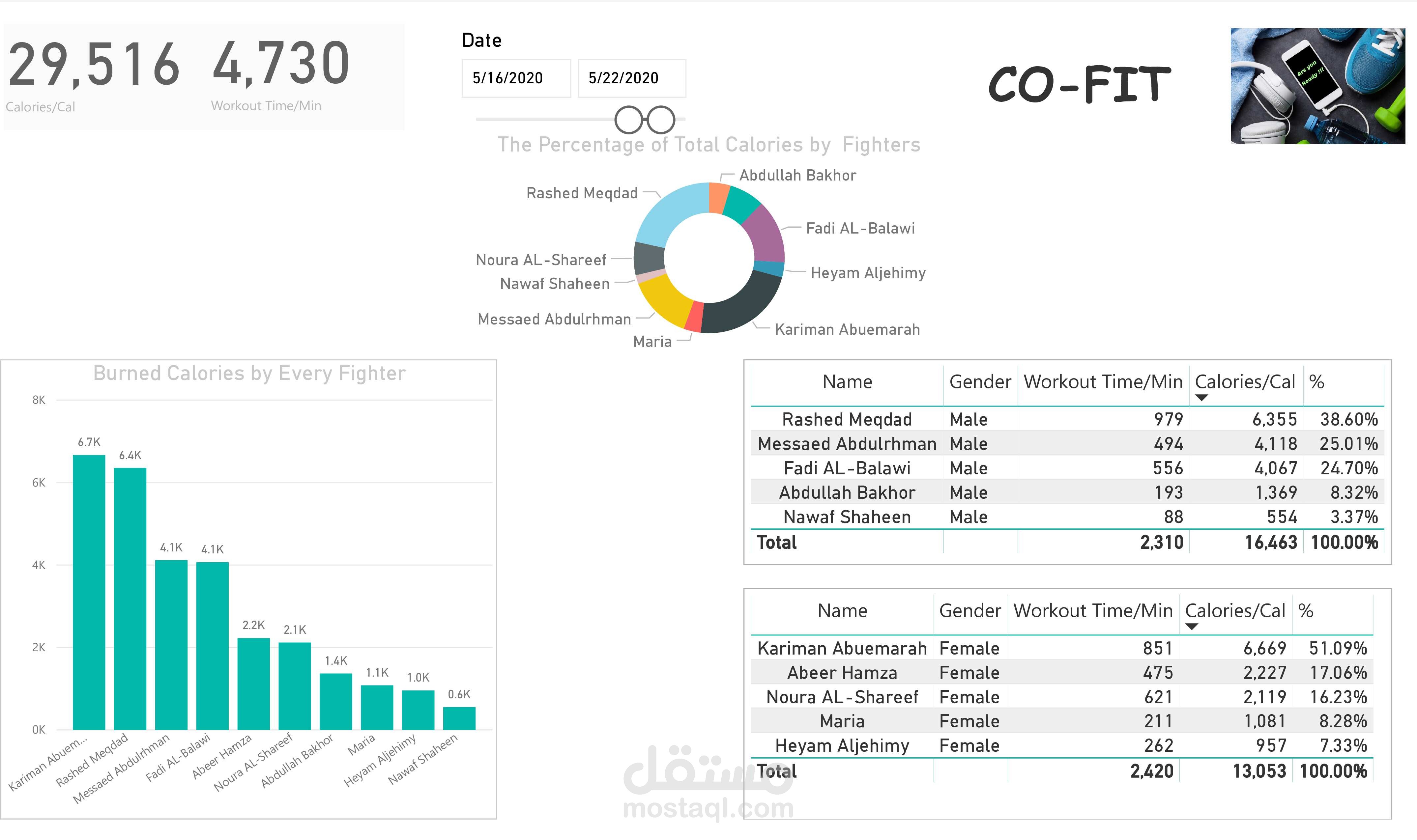
Task: Click the male Total calories 16,463
Action: [1270, 542]
